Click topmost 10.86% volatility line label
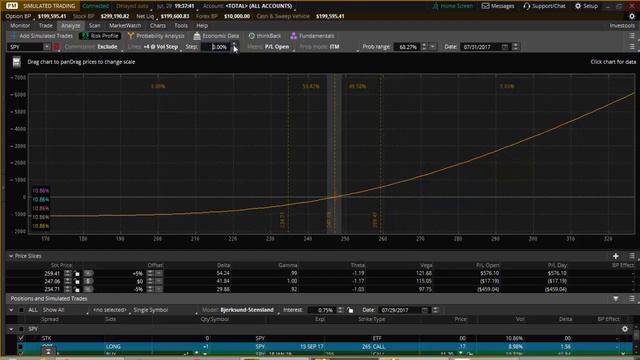Screen dimensions: 640x360 click(x=41, y=191)
